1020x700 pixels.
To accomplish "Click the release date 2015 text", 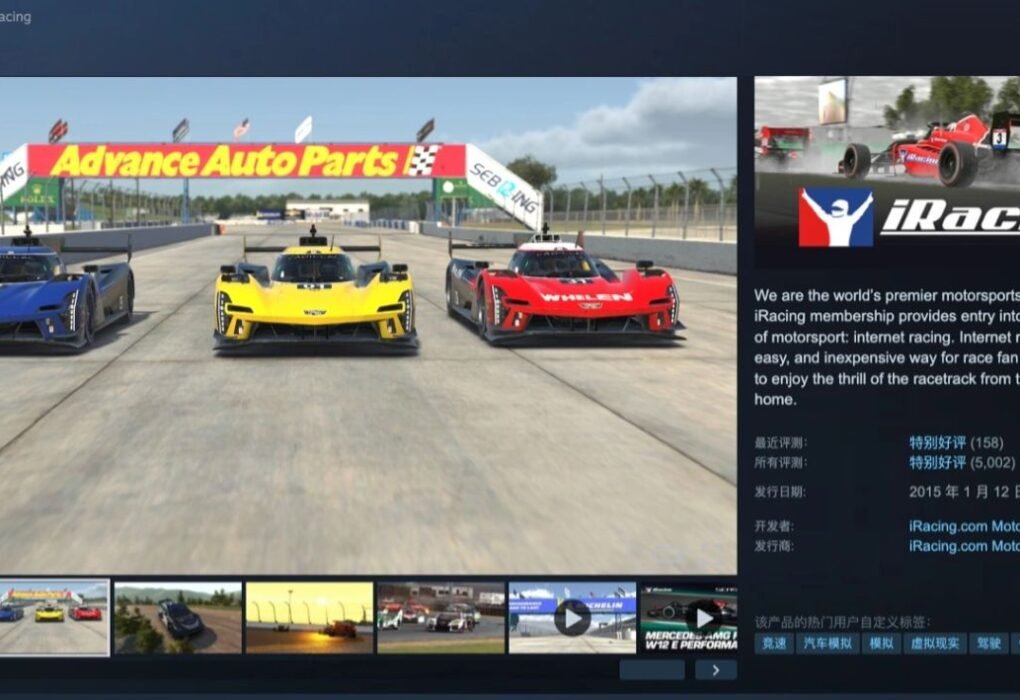I will coord(964,492).
